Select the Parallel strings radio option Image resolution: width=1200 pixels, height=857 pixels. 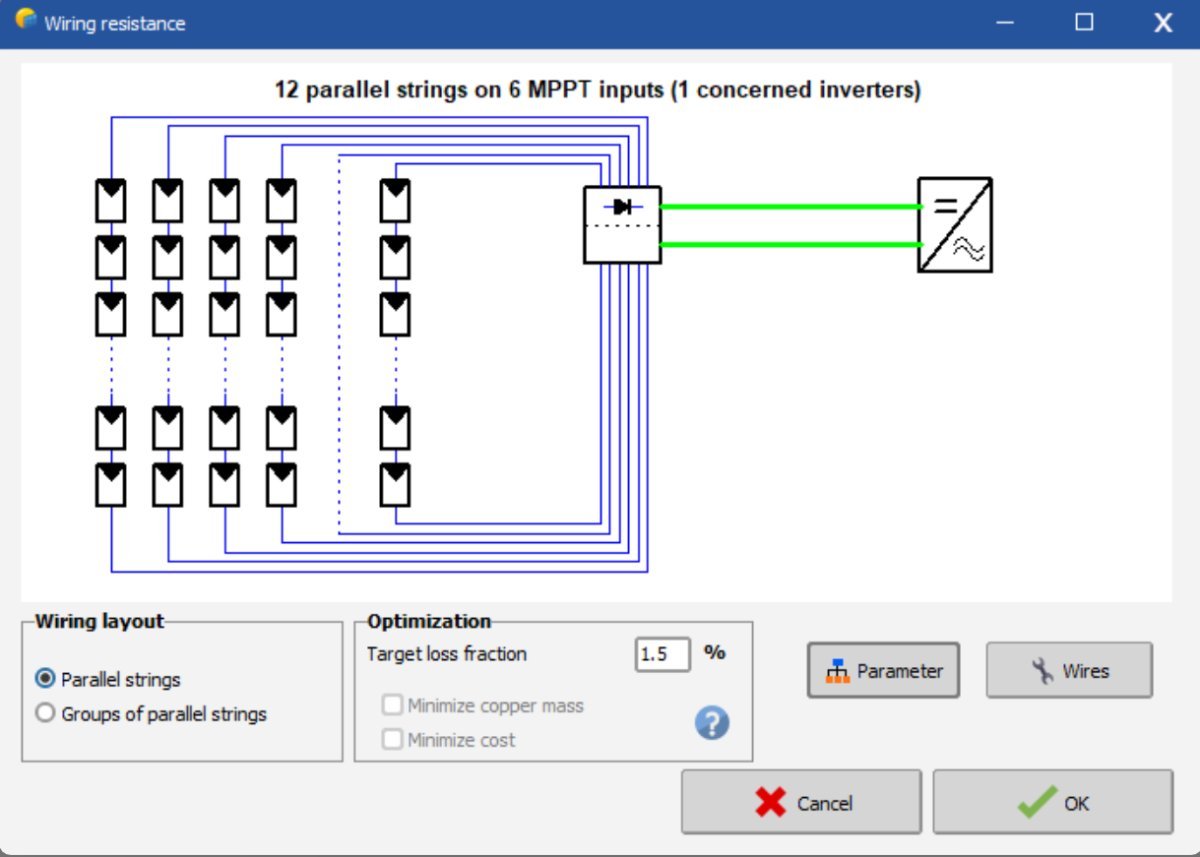pyautogui.click(x=45, y=679)
